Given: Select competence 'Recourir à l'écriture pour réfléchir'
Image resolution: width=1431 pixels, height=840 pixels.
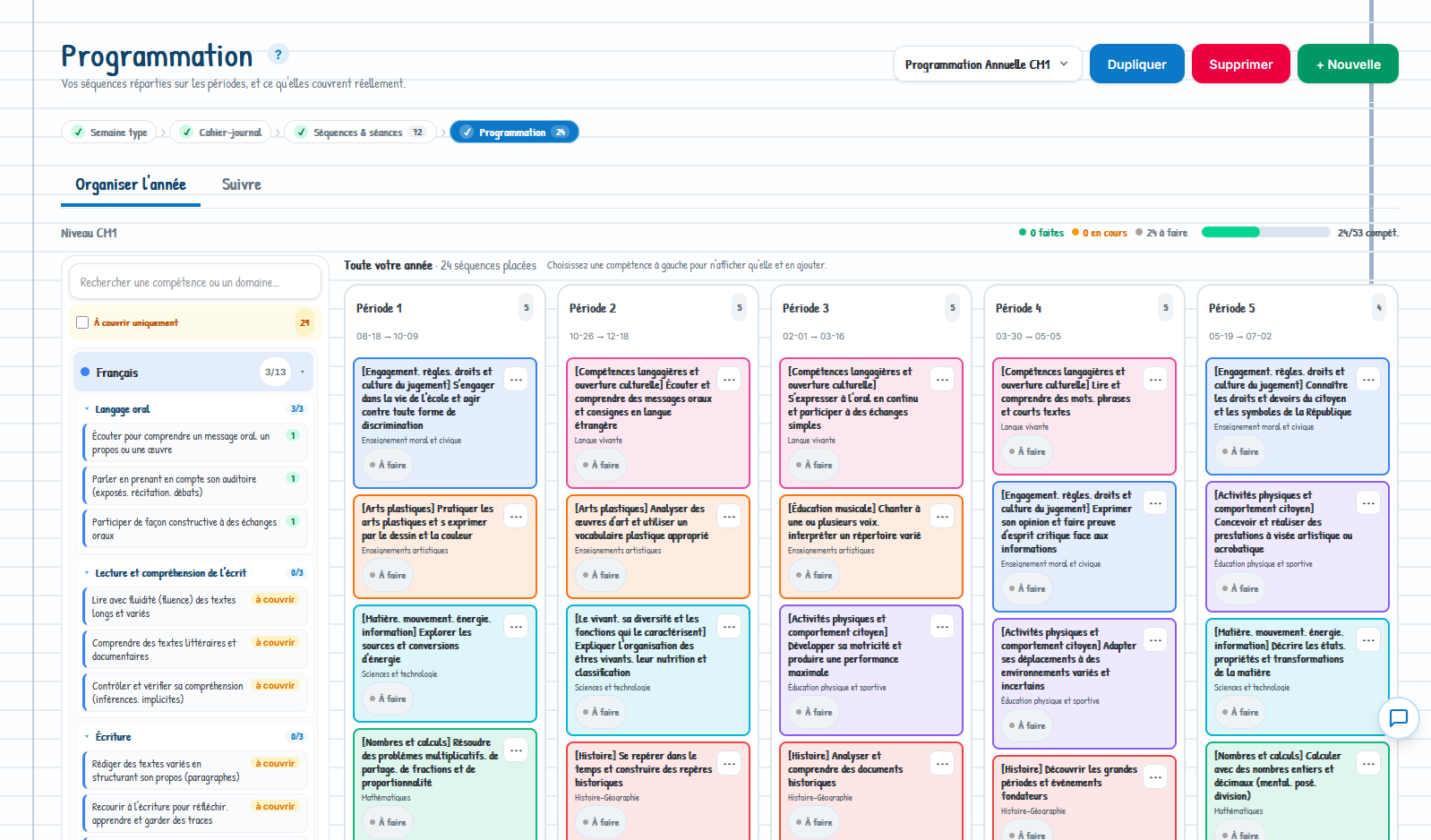Looking at the screenshot, I should click(194, 814).
